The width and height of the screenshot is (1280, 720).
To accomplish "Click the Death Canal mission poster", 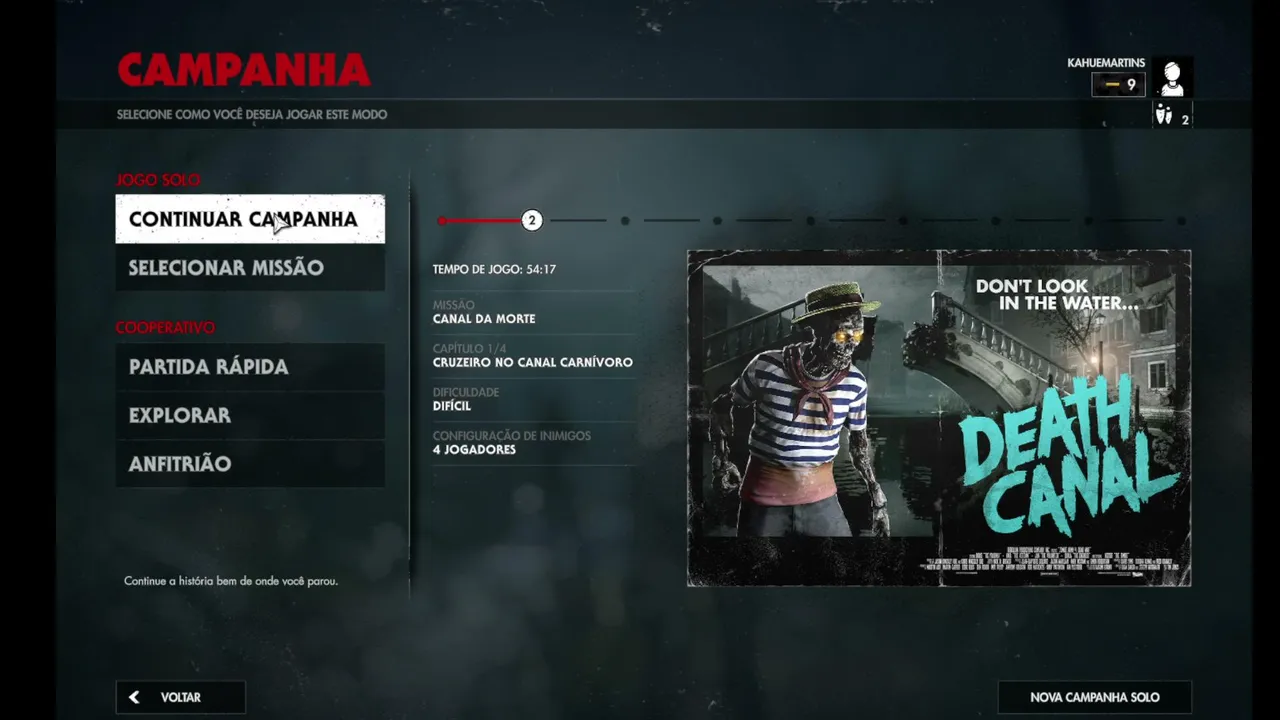I will tap(939, 418).
